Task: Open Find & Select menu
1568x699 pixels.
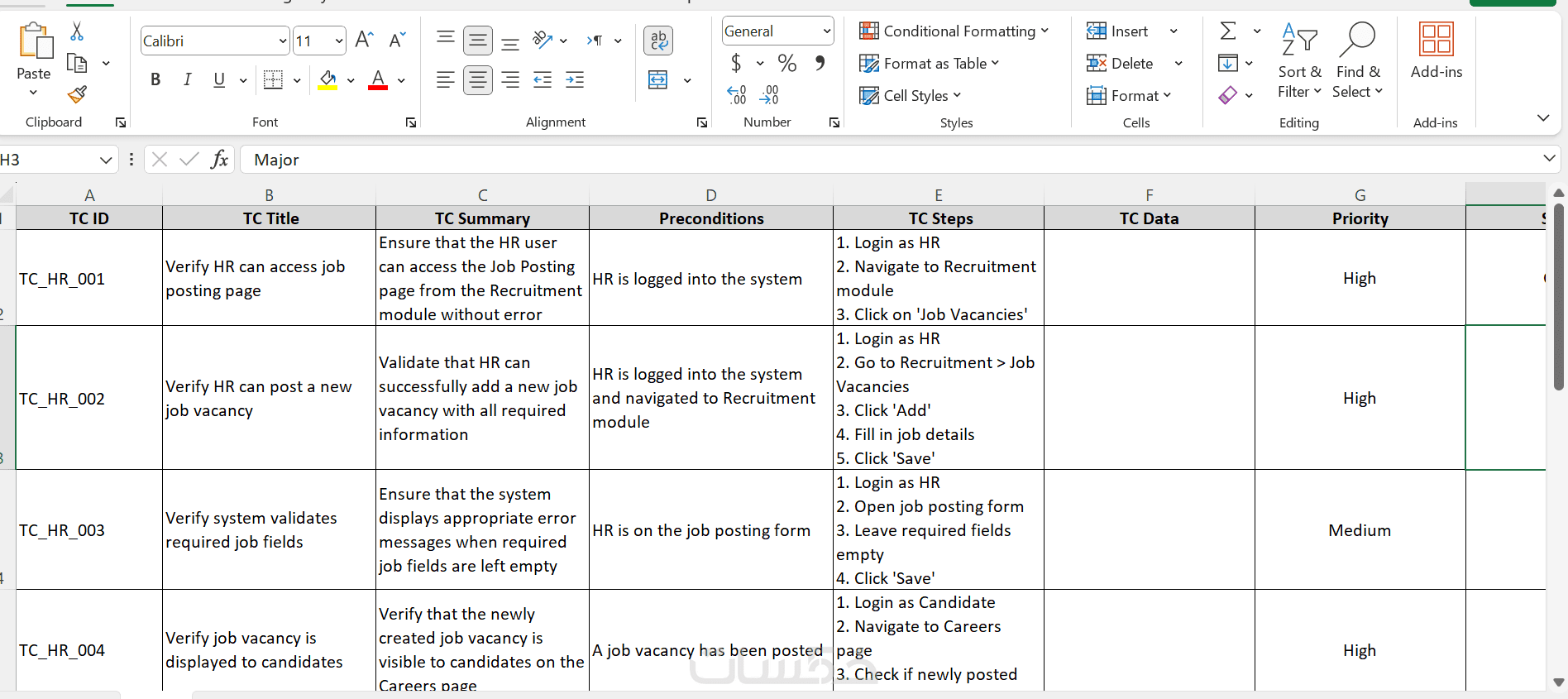Action: point(1358,60)
